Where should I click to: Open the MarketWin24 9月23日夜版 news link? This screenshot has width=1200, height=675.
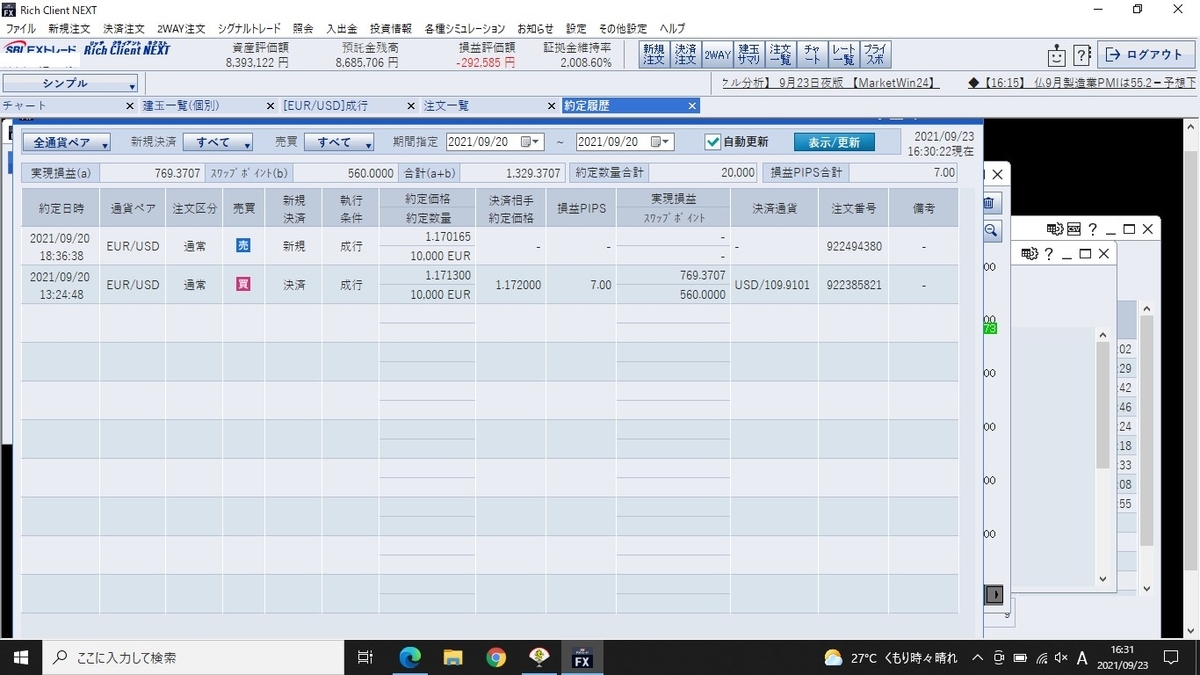tap(829, 84)
